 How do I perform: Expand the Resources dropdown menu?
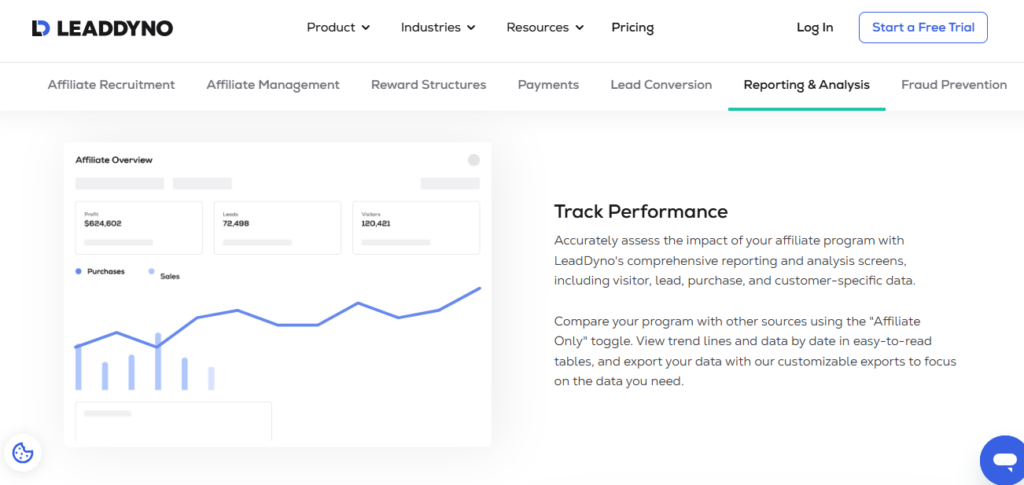545,28
